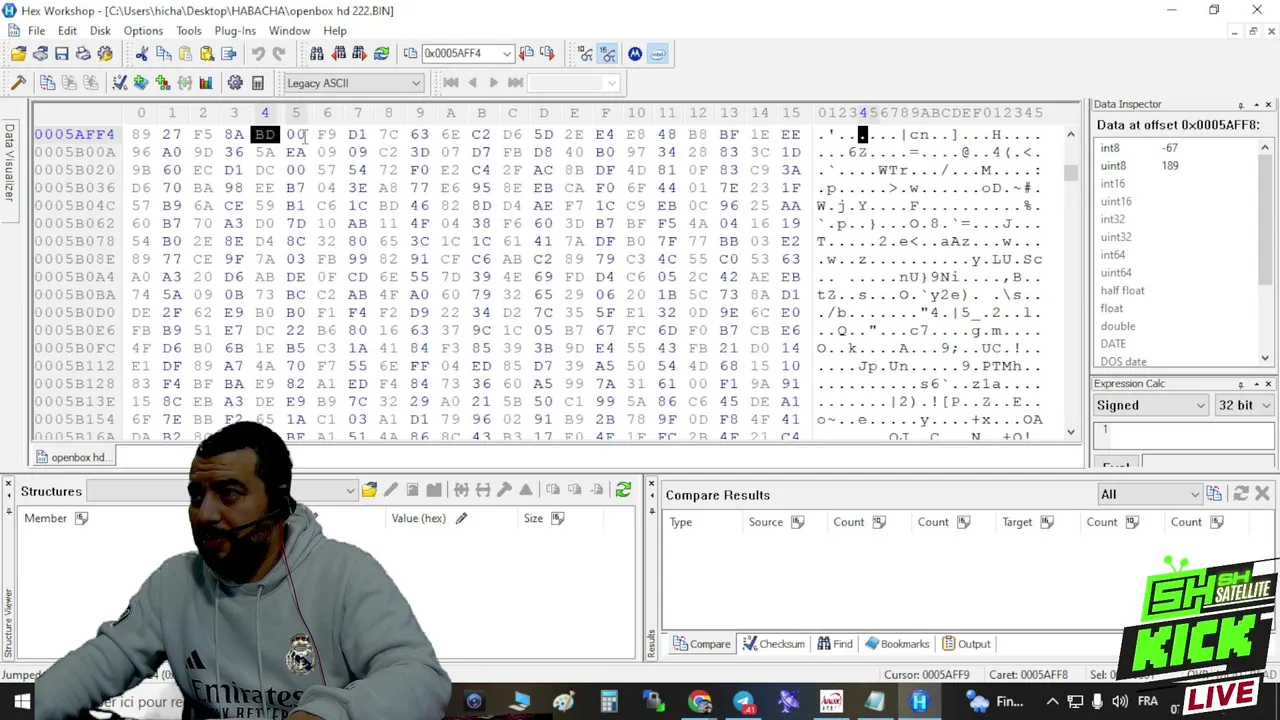Click the hex editor vertical scrollbar
This screenshot has height=720, width=1280.
(1071, 282)
